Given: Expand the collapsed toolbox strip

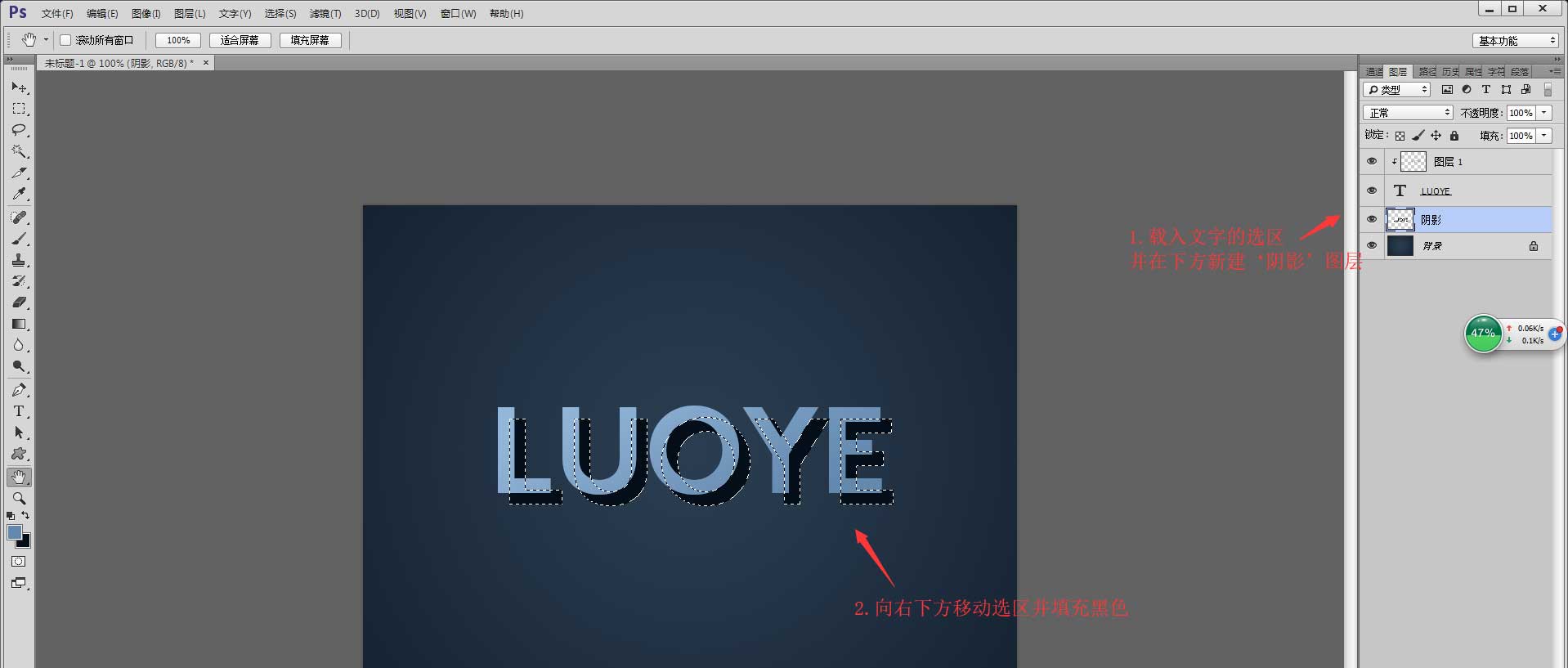Looking at the screenshot, I should (10, 60).
